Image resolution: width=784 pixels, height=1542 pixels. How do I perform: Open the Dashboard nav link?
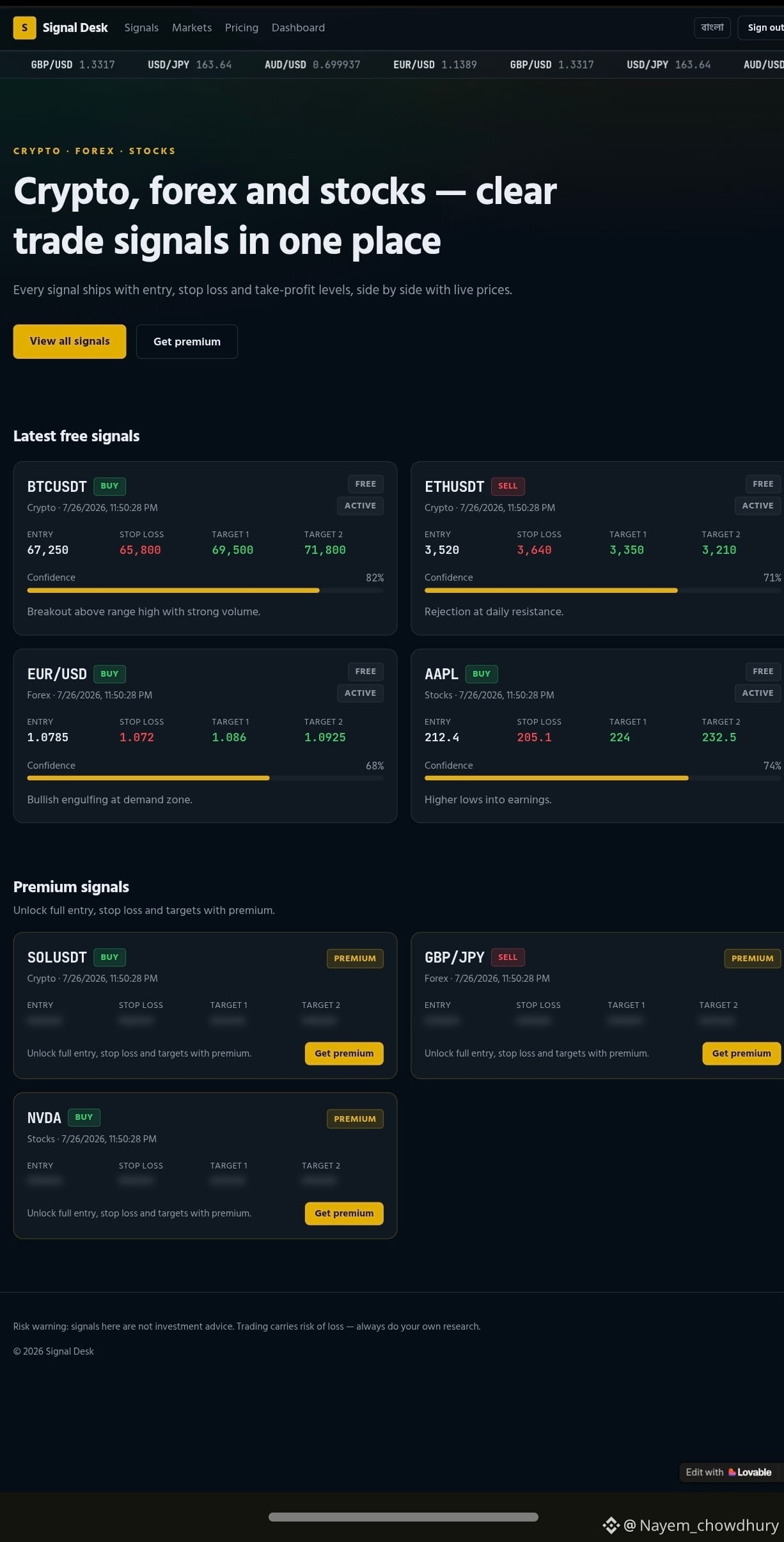point(298,28)
